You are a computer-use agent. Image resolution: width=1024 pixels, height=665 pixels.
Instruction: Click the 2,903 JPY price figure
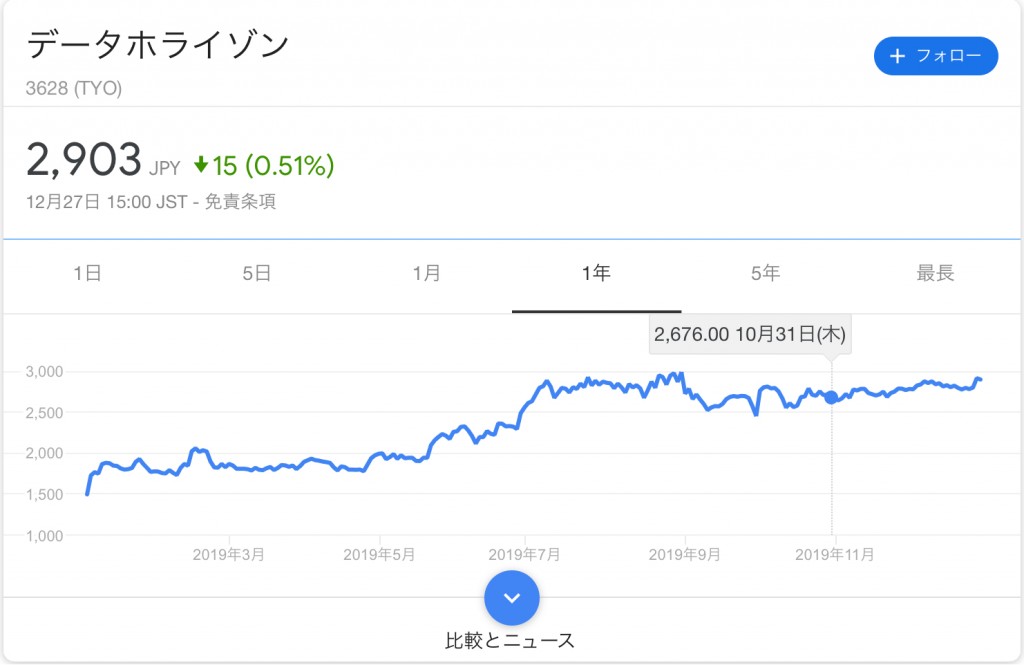coord(103,161)
